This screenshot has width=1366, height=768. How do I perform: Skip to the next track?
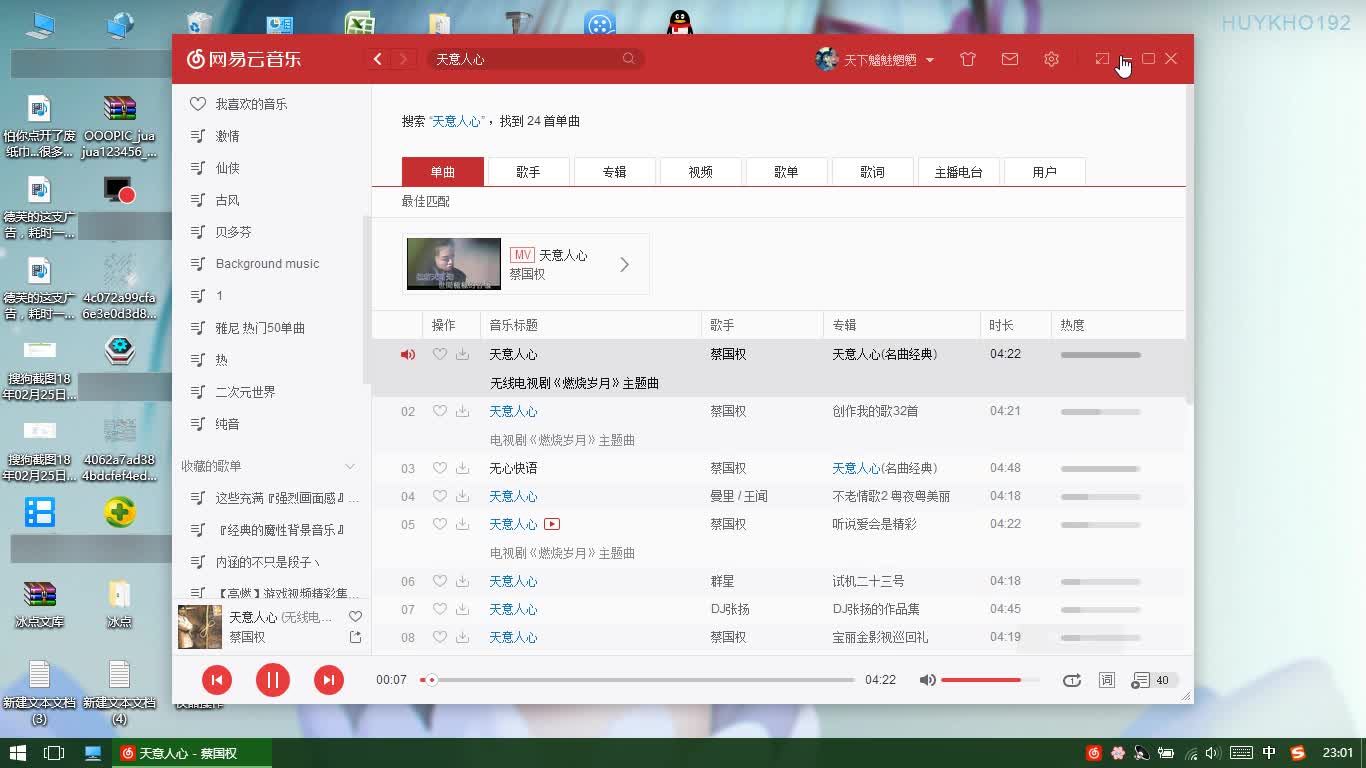click(x=328, y=680)
